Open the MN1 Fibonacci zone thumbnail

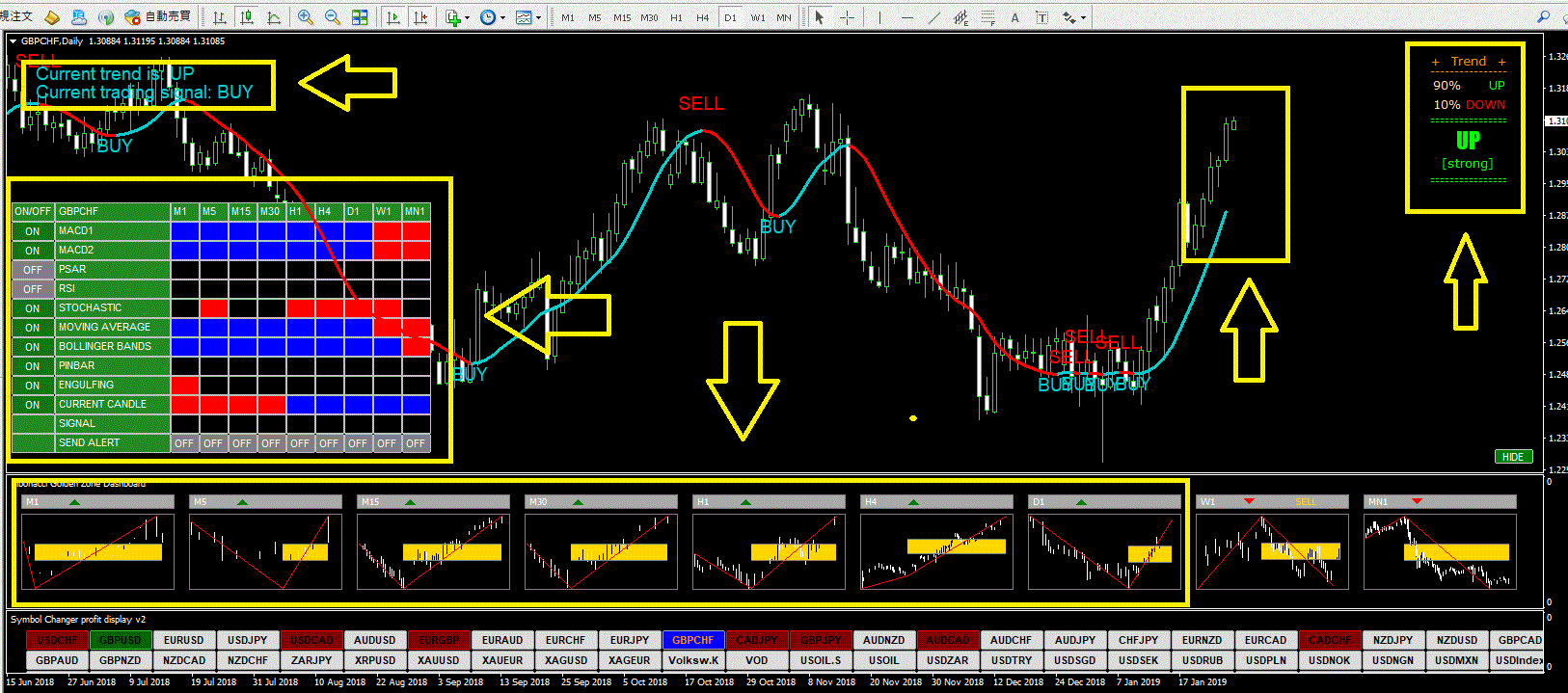1440,550
